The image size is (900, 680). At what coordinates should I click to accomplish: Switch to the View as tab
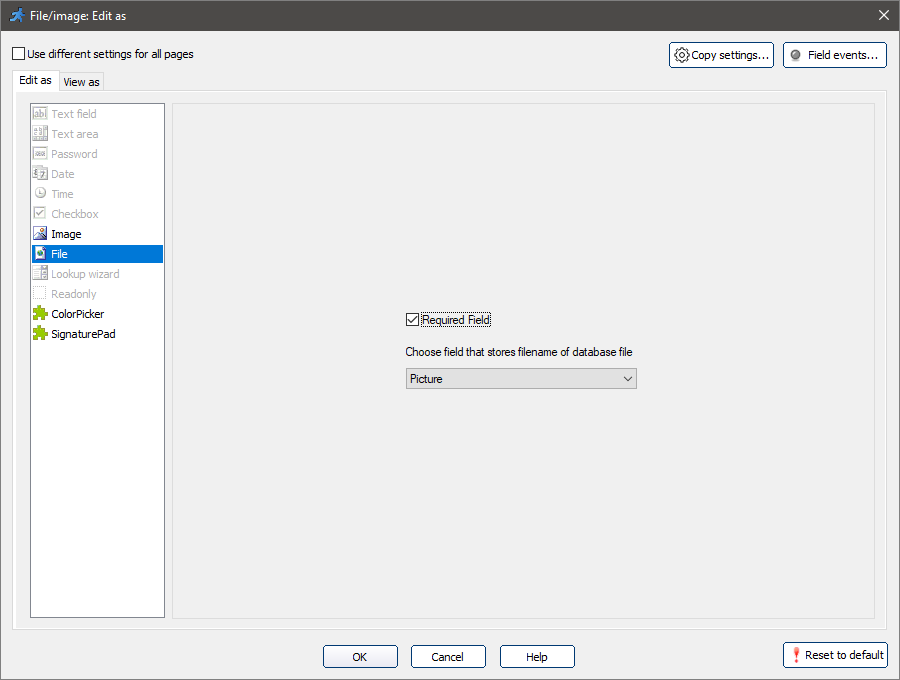[81, 82]
